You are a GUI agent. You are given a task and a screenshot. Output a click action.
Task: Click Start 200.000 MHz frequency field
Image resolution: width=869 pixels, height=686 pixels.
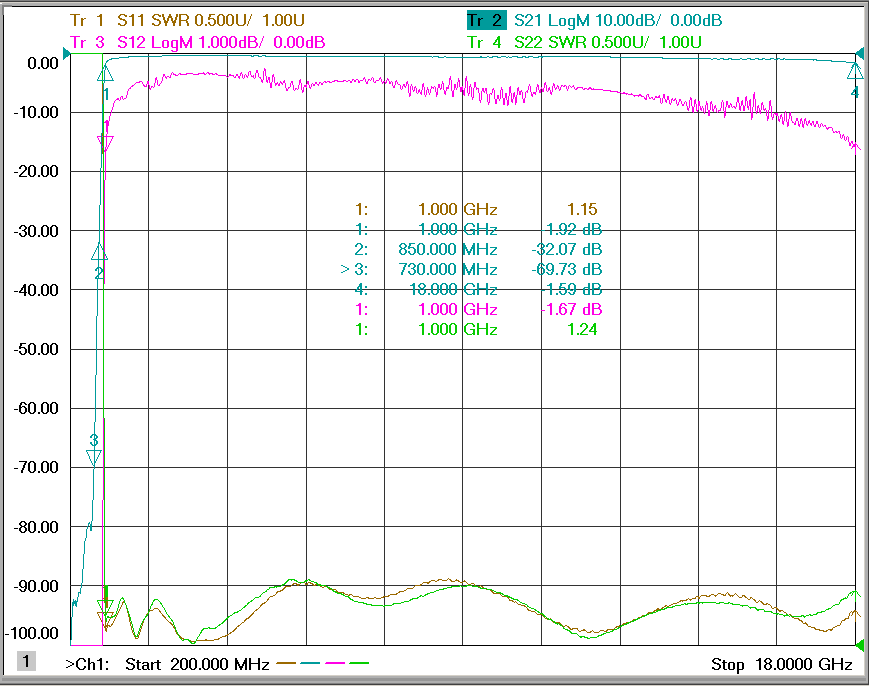pos(197,664)
